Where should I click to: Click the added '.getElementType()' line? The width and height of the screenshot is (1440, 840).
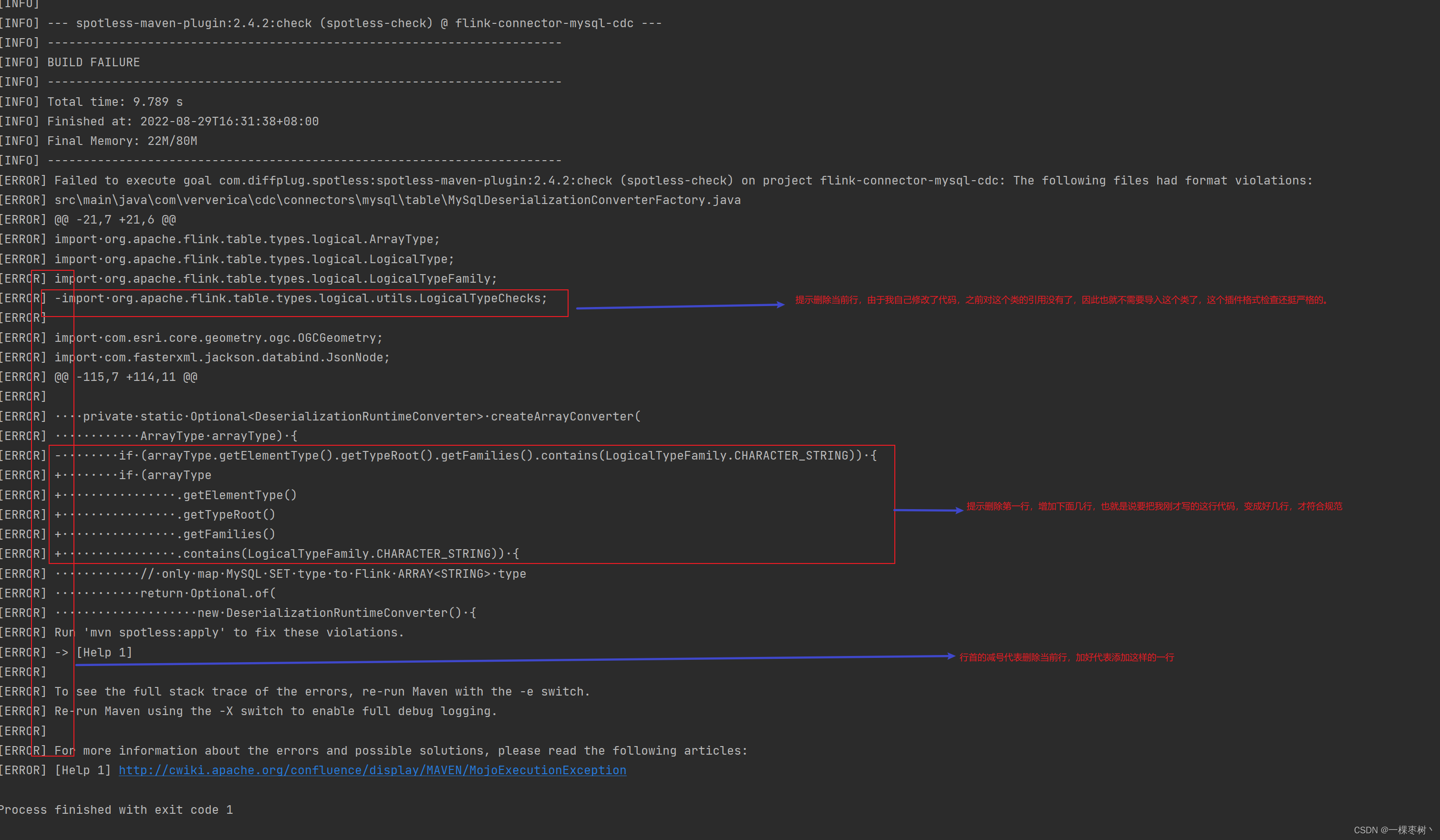pos(148,495)
